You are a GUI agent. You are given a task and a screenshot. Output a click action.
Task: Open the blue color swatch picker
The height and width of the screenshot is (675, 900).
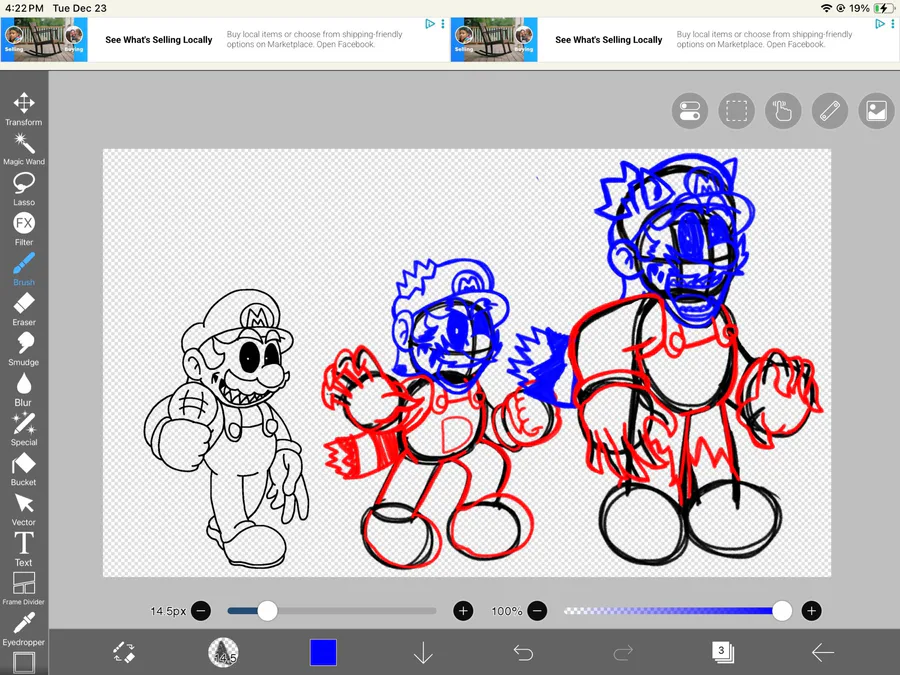point(323,653)
